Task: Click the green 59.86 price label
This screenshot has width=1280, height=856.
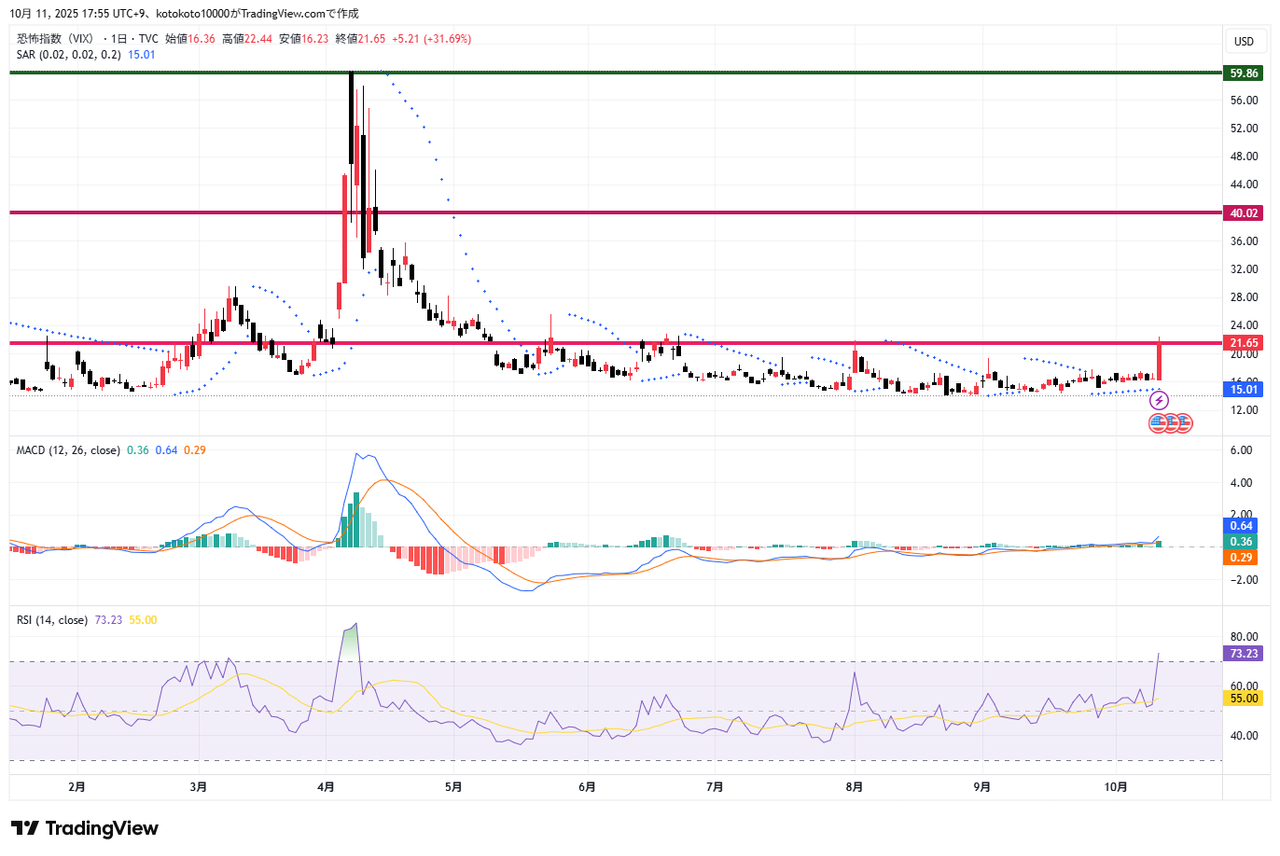Action: [x=1244, y=73]
